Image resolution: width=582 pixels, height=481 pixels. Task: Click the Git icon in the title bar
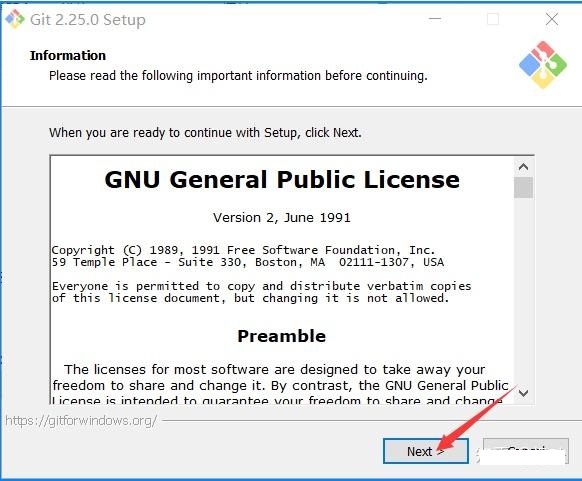pyautogui.click(x=15, y=19)
